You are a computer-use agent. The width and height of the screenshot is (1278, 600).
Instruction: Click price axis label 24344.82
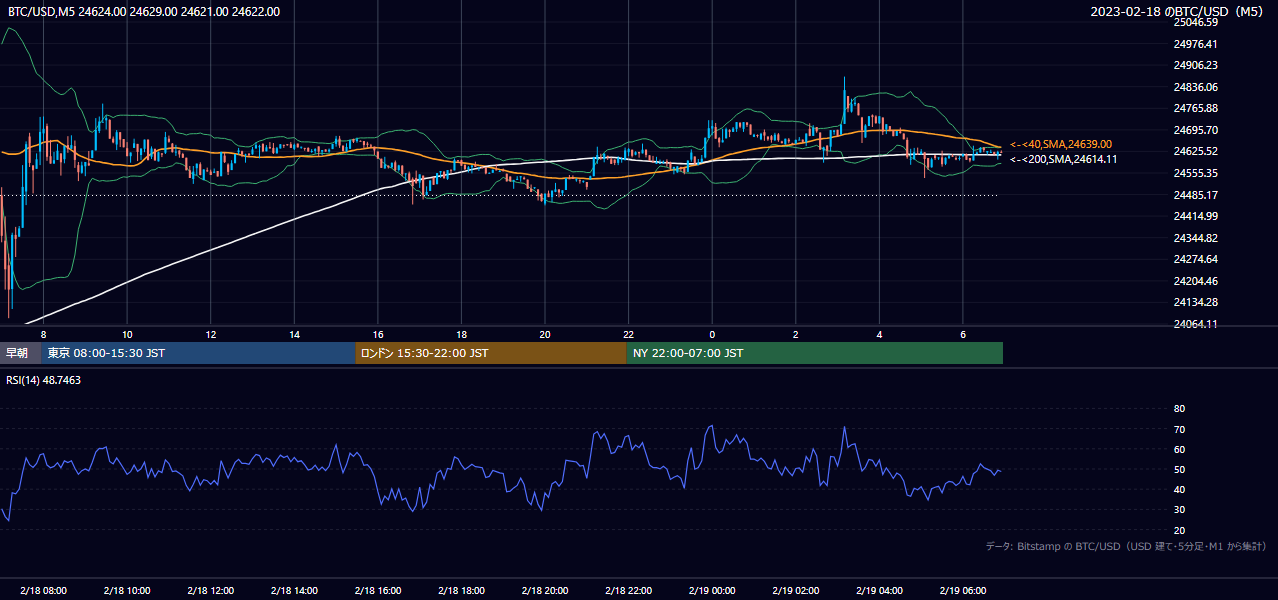click(1196, 238)
